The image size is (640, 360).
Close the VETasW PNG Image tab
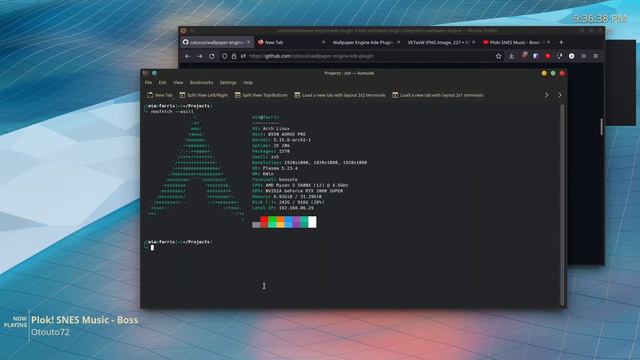pyautogui.click(x=473, y=42)
